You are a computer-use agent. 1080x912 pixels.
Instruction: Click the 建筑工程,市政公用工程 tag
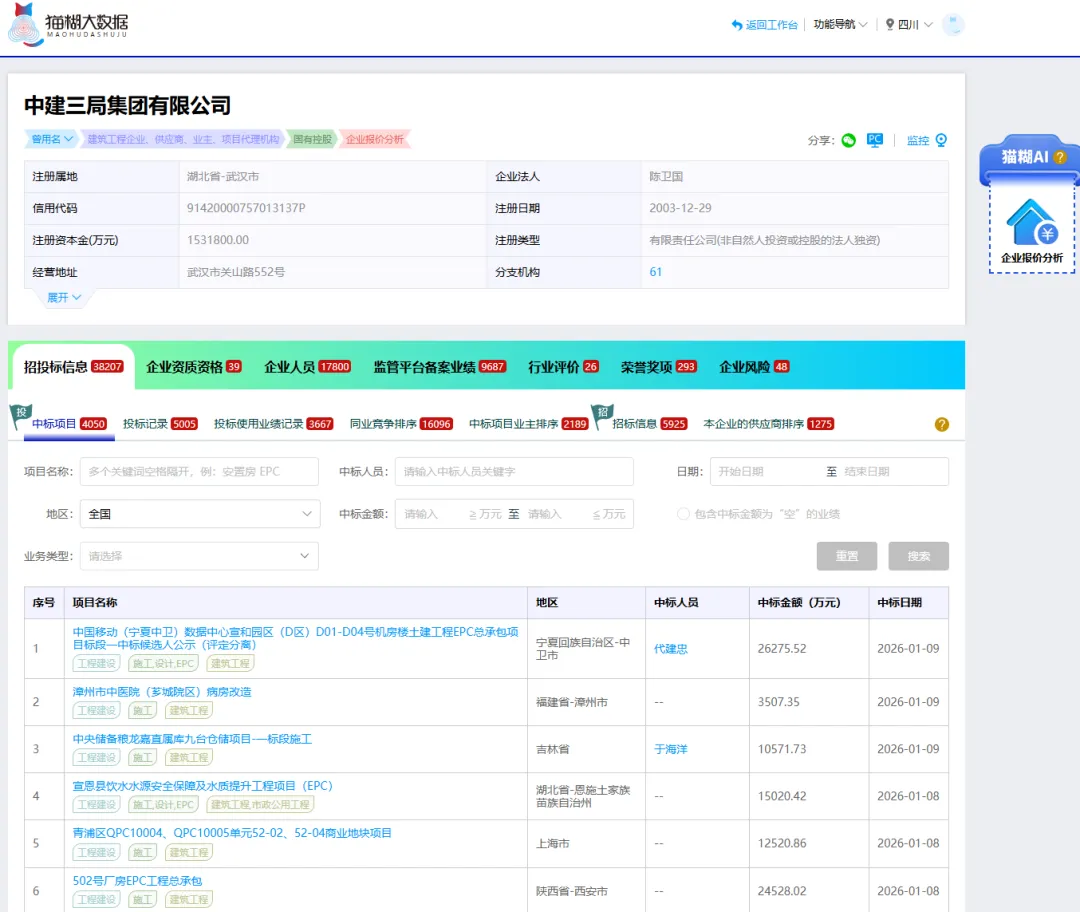tap(260, 805)
